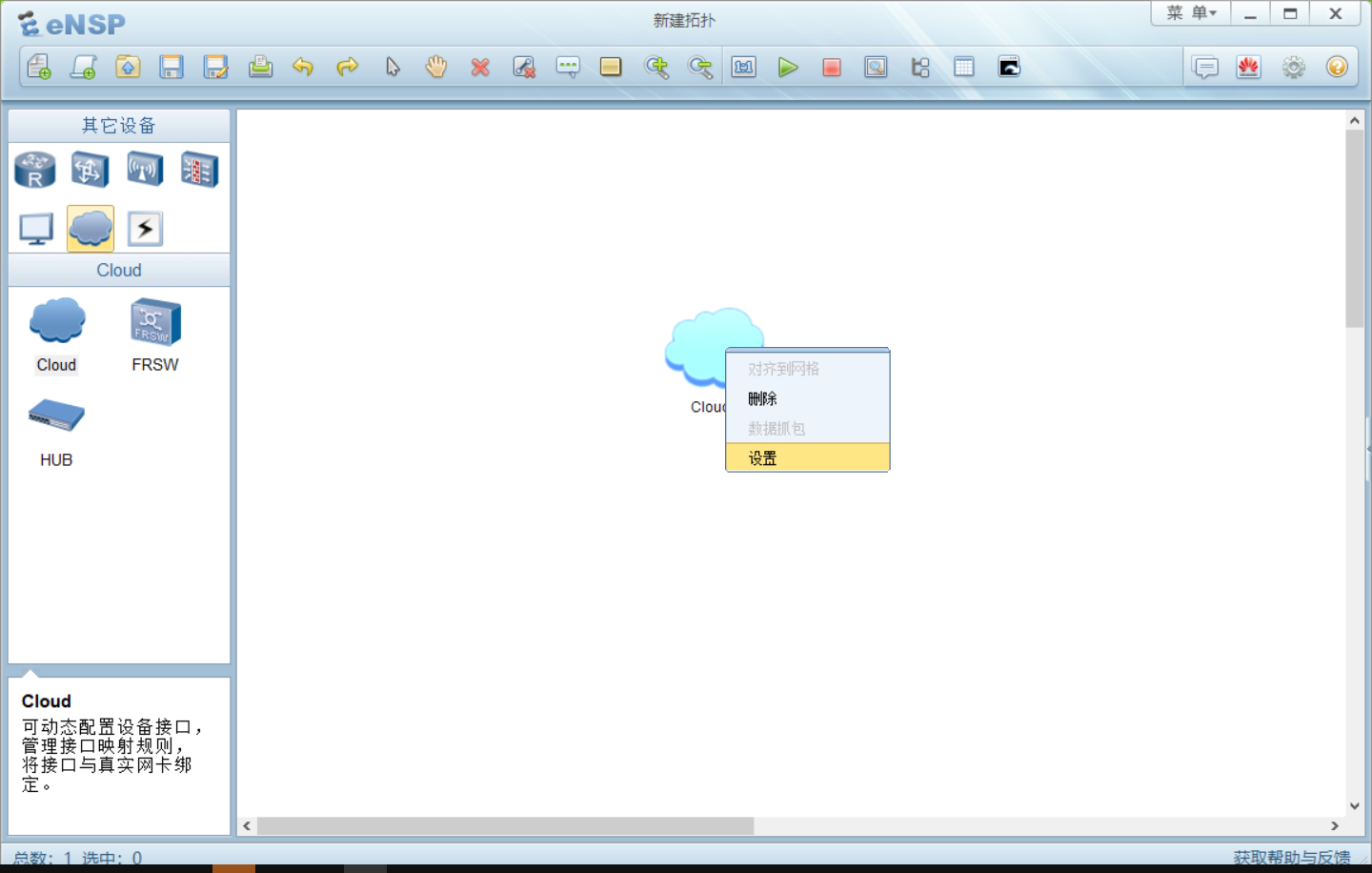This screenshot has width=1372, height=873.
Task: Create a new topology
Action: pyautogui.click(x=39, y=67)
